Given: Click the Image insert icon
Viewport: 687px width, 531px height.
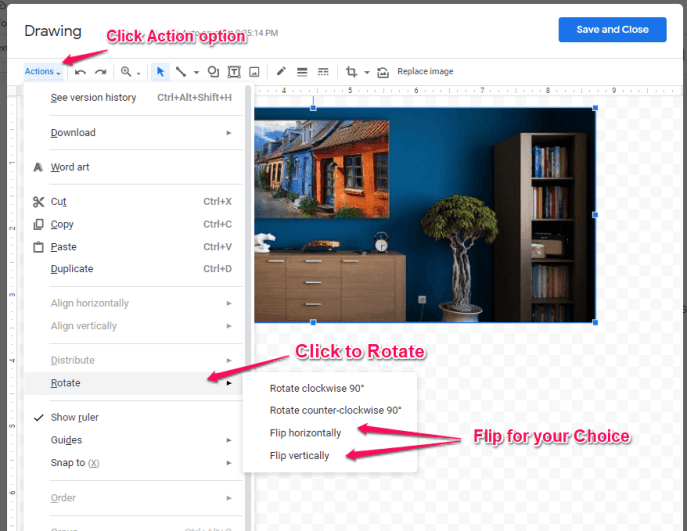Looking at the screenshot, I should (254, 71).
